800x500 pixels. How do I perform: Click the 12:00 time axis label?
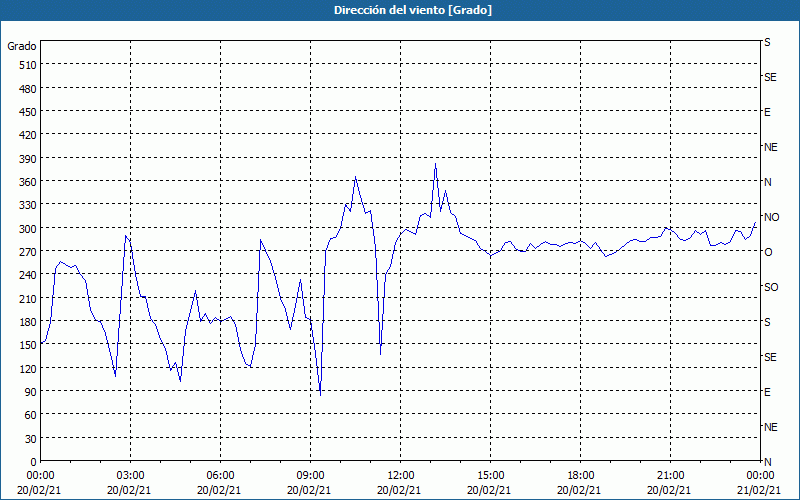click(x=401, y=476)
